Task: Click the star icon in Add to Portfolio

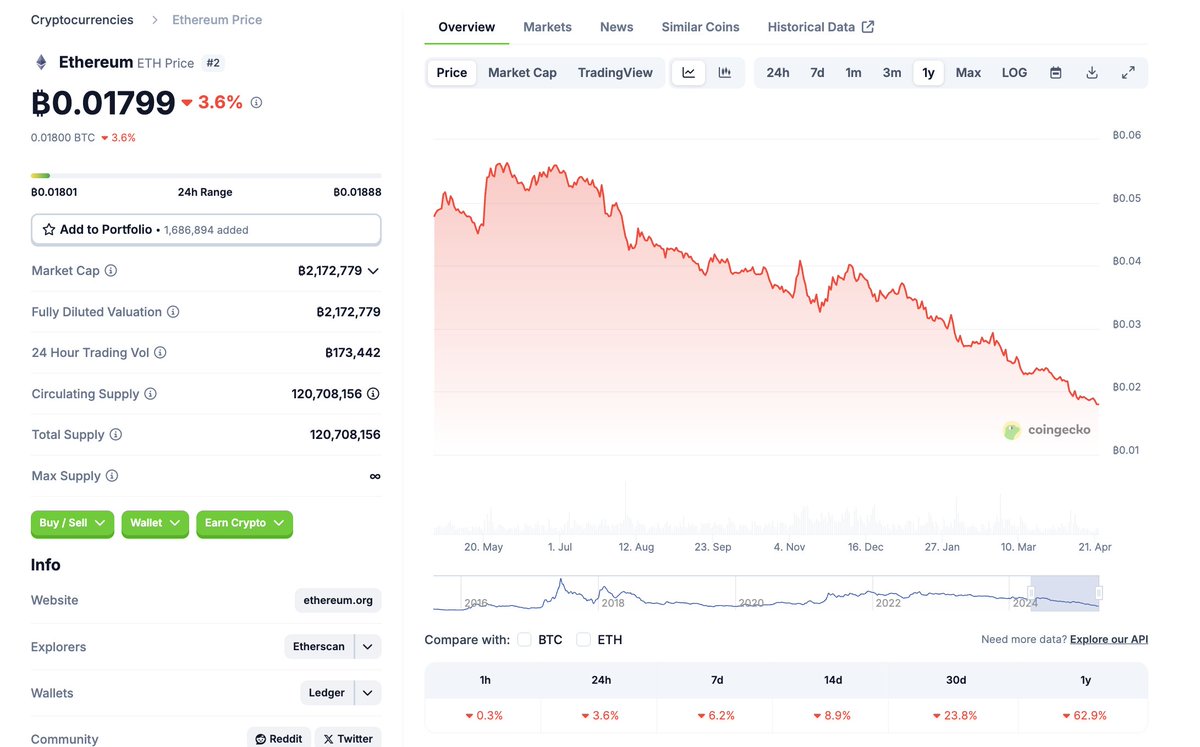Action: point(49,230)
